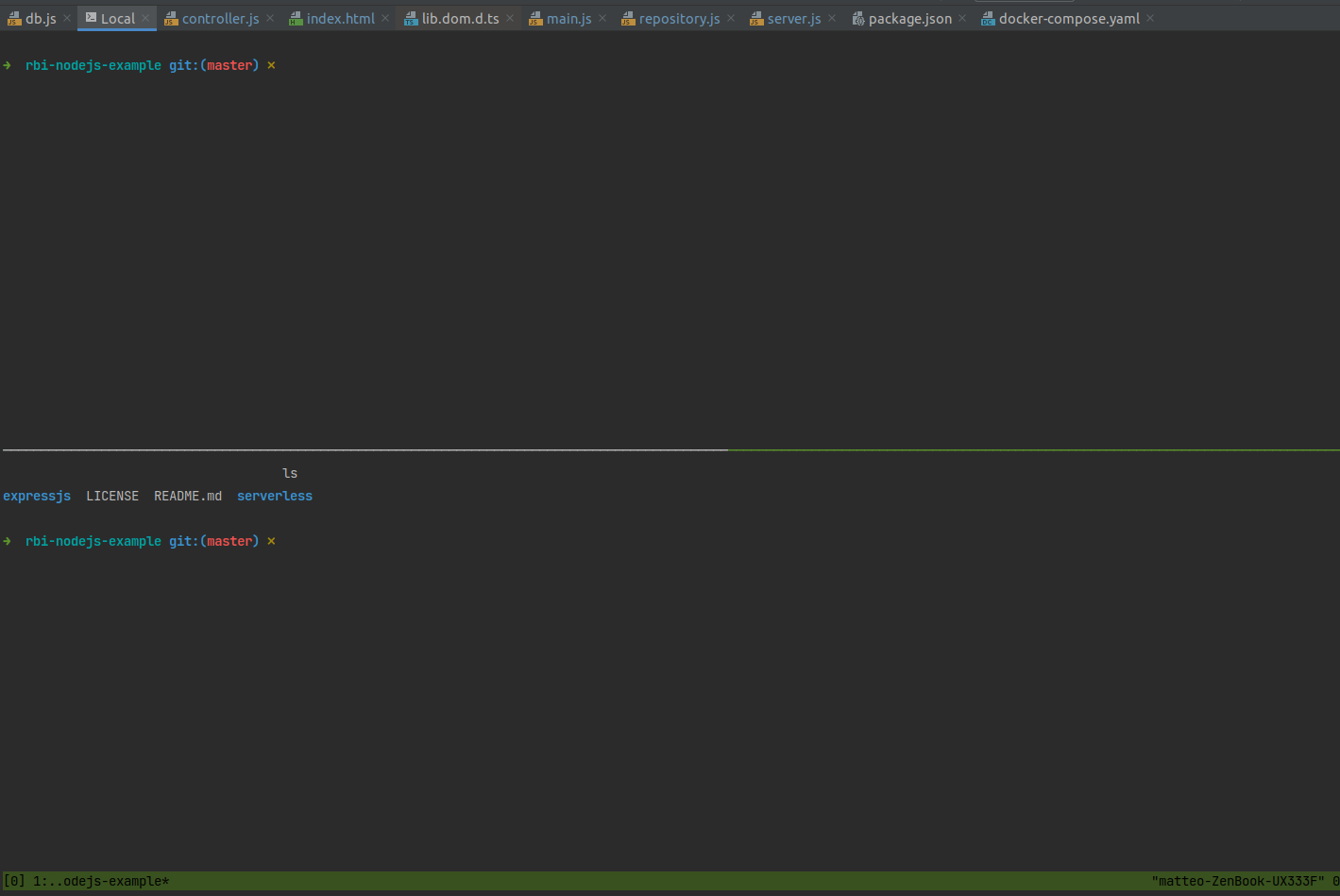The height and width of the screenshot is (896, 1340).
Task: Click the JavaScript icon on the db.js tab
Action: click(x=15, y=17)
